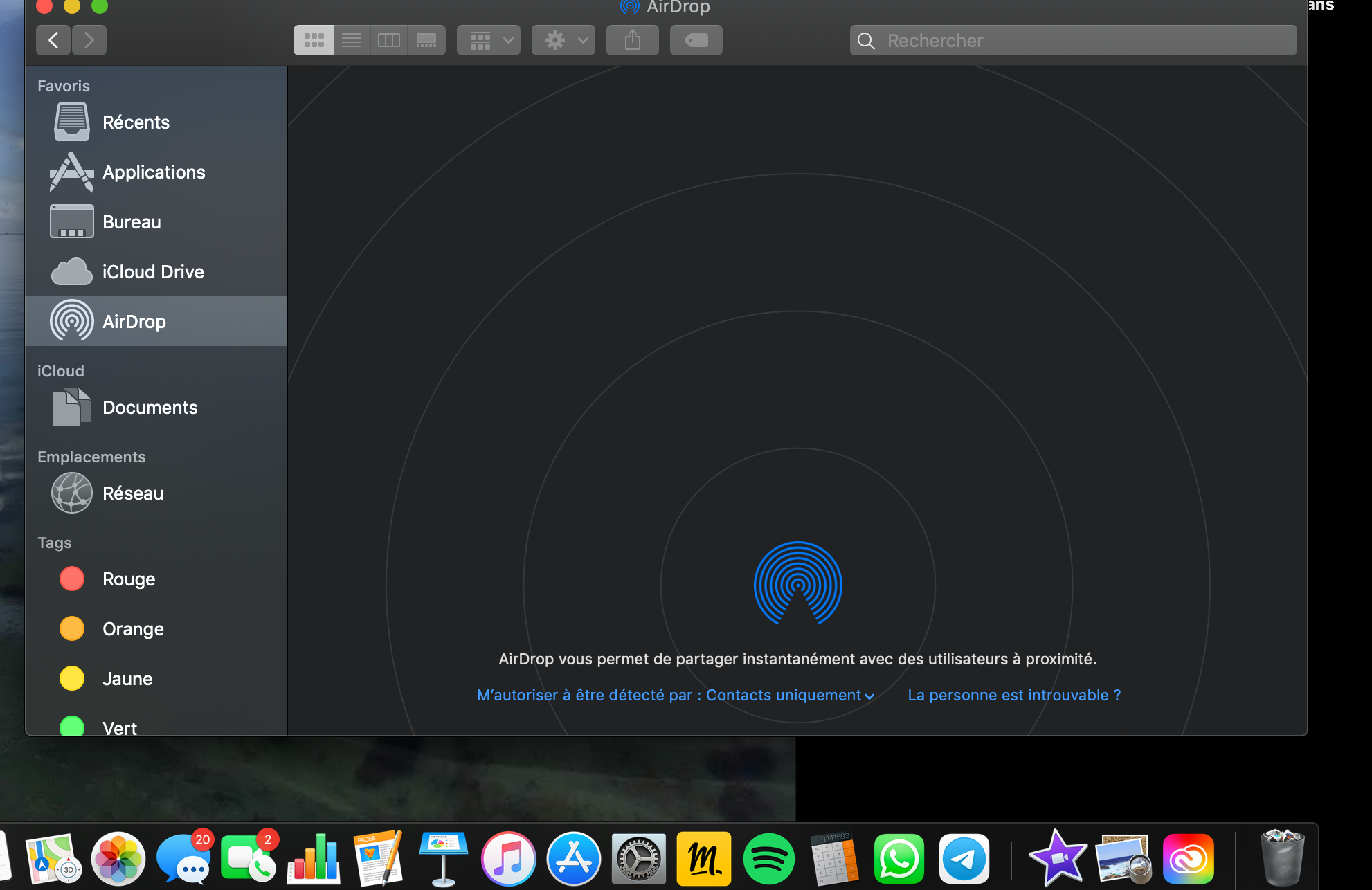Open Récents in the sidebar

(136, 122)
